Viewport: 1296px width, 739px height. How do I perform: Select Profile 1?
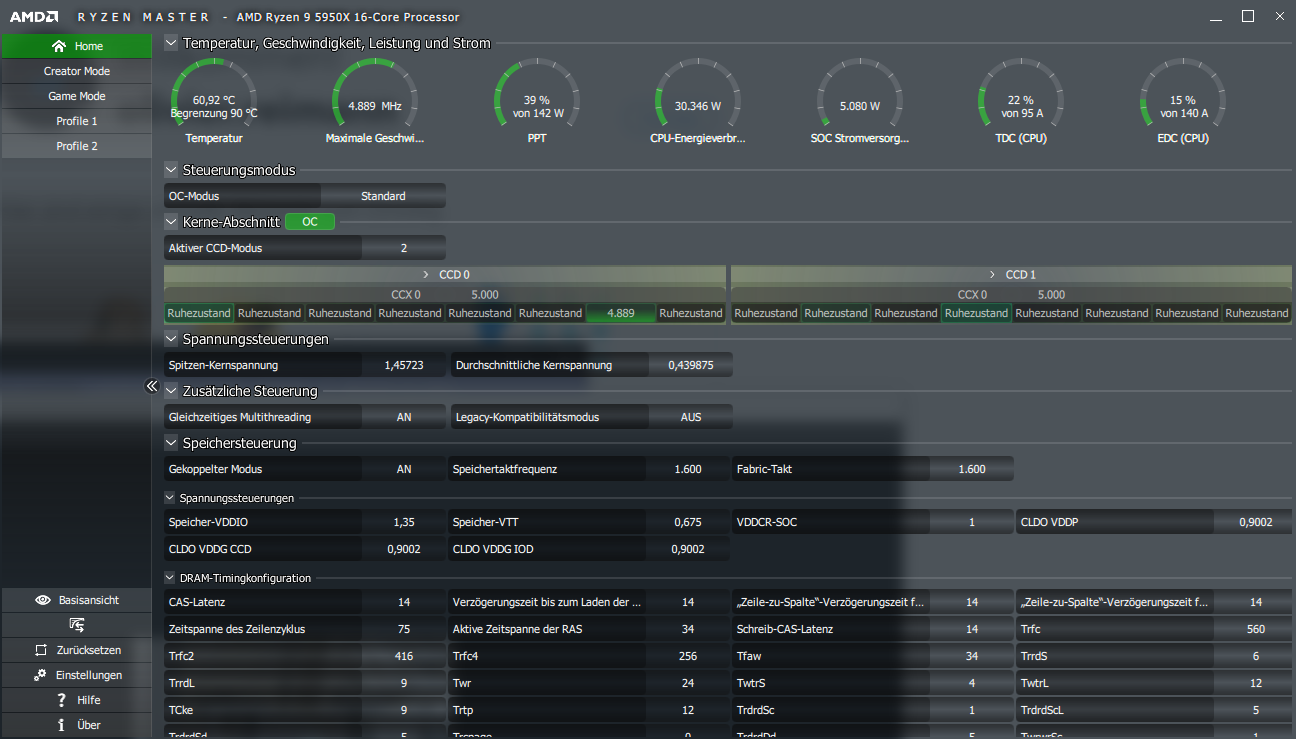(x=76, y=121)
